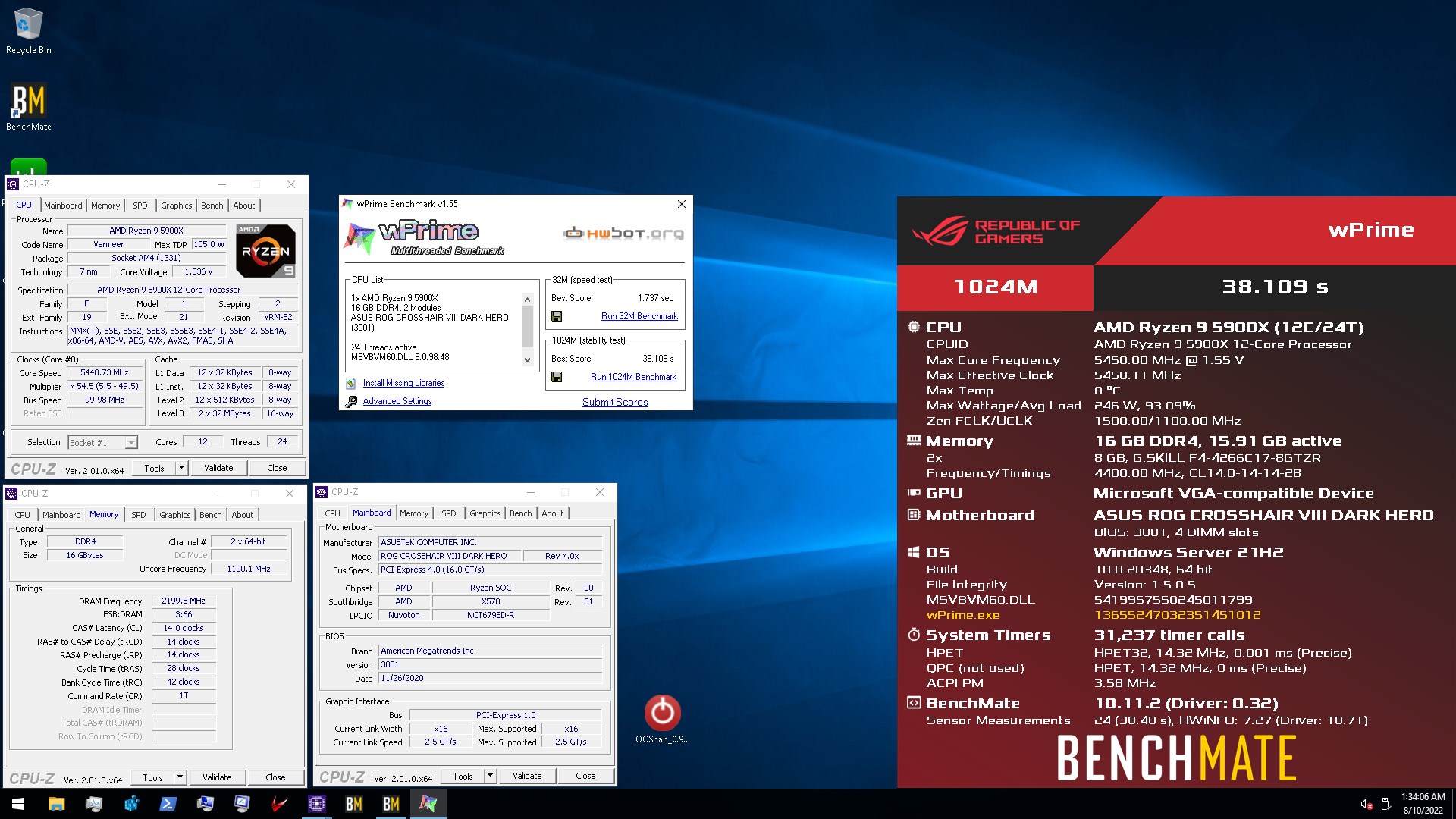Click the CPU List scroll down arrow

point(528,360)
